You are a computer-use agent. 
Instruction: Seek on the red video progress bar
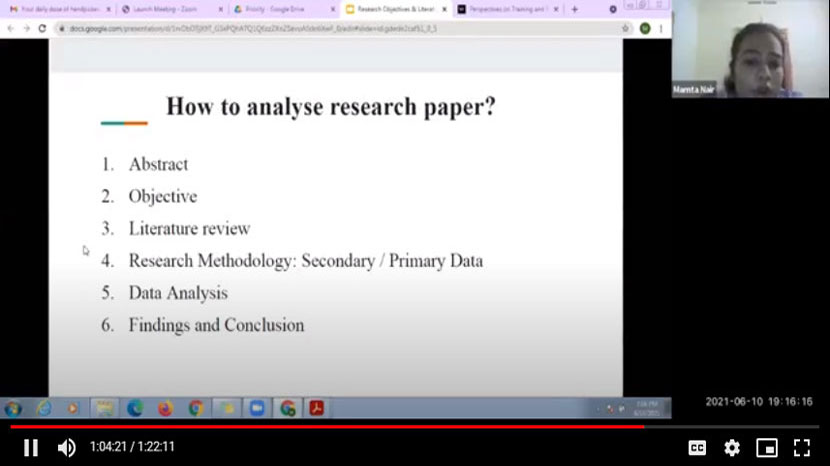click(x=327, y=426)
